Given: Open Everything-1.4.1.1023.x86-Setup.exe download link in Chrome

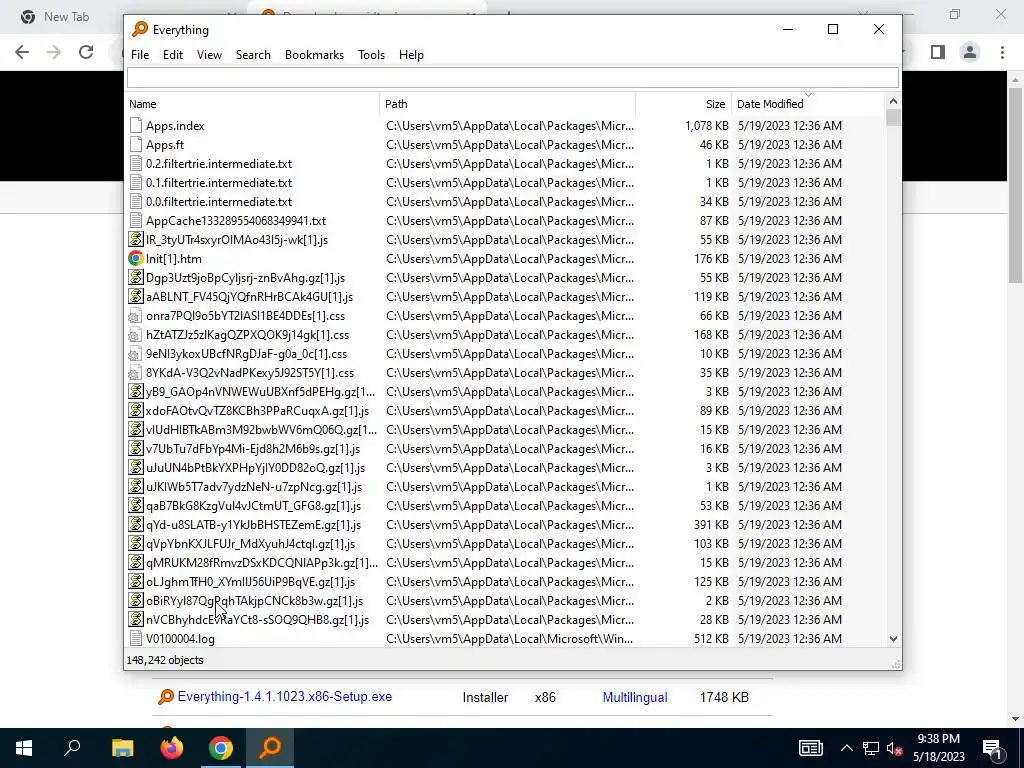Looking at the screenshot, I should pyautogui.click(x=285, y=697).
